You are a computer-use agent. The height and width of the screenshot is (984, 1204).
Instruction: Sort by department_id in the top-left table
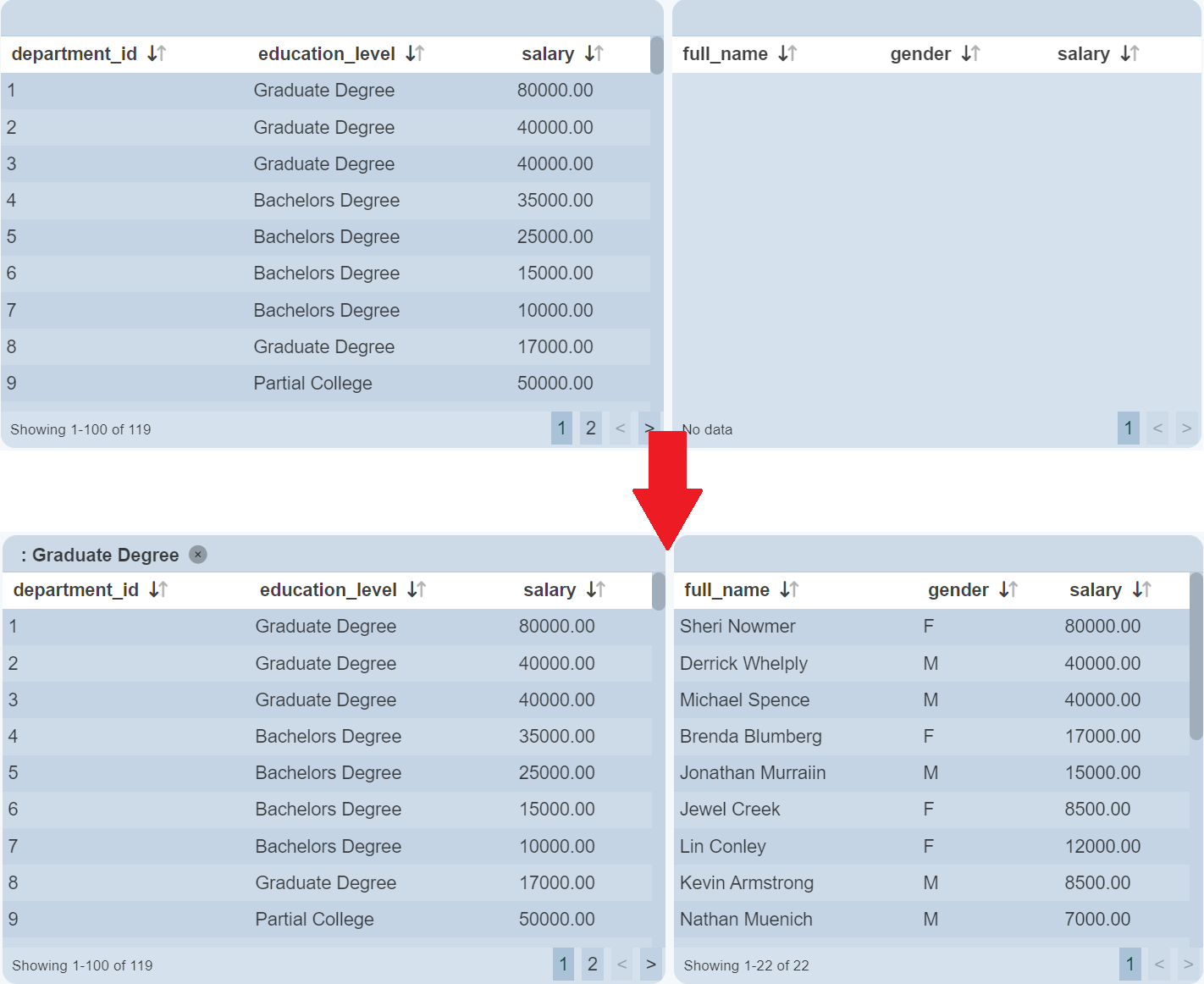click(157, 54)
